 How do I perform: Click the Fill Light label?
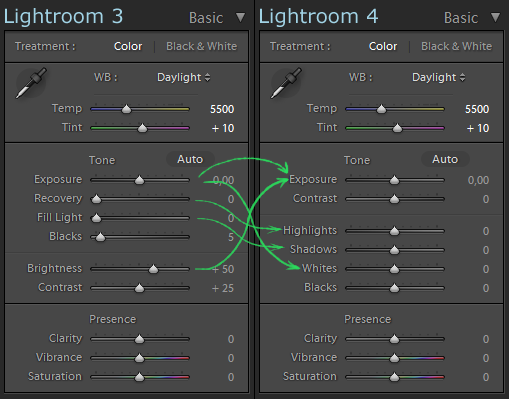[59, 217]
